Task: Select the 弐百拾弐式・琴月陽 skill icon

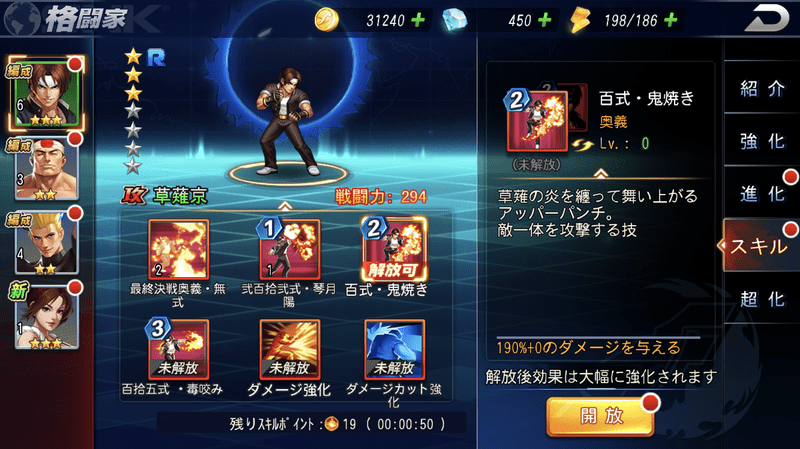Action: [289, 250]
